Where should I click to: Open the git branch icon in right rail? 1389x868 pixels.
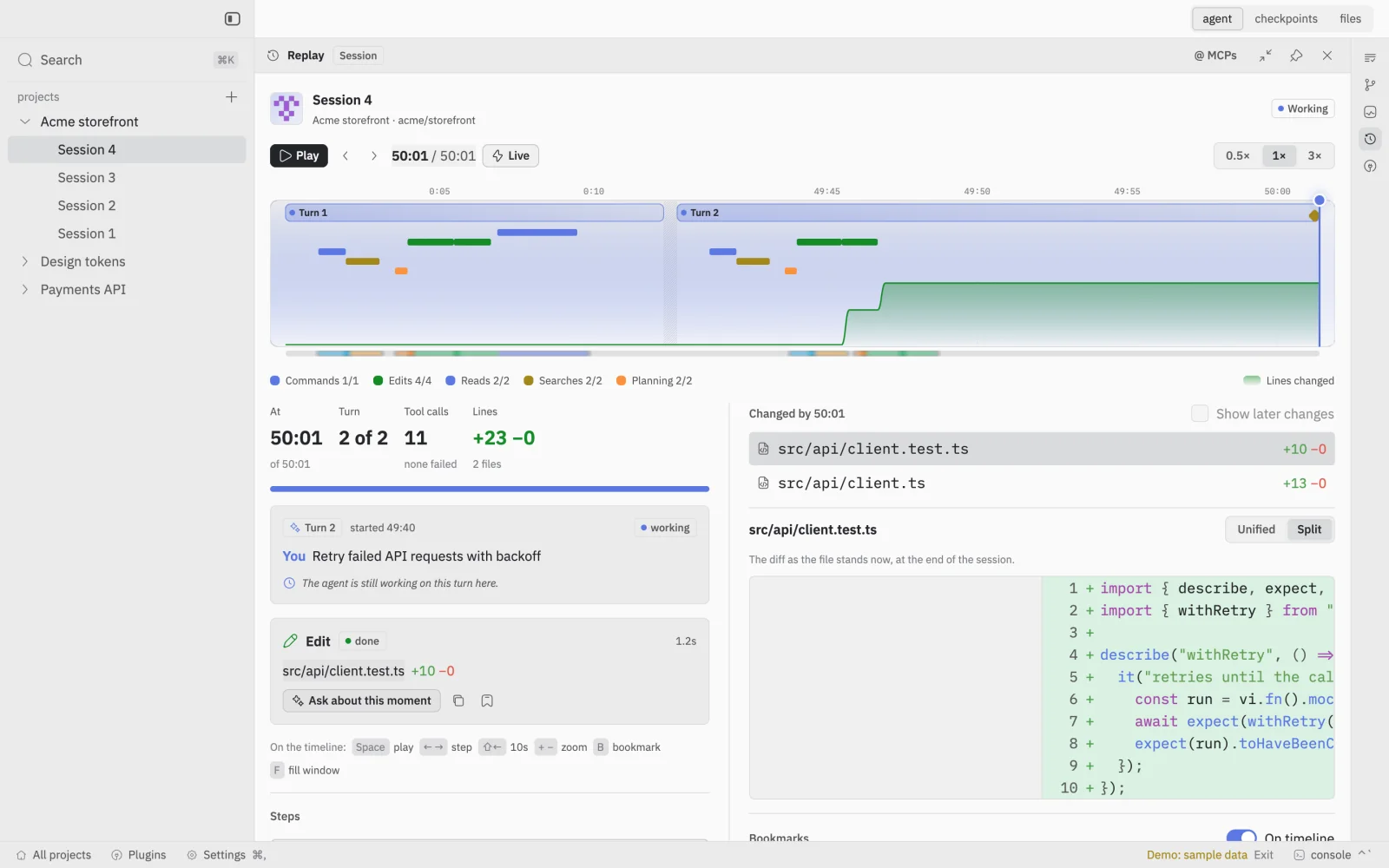tap(1370, 85)
